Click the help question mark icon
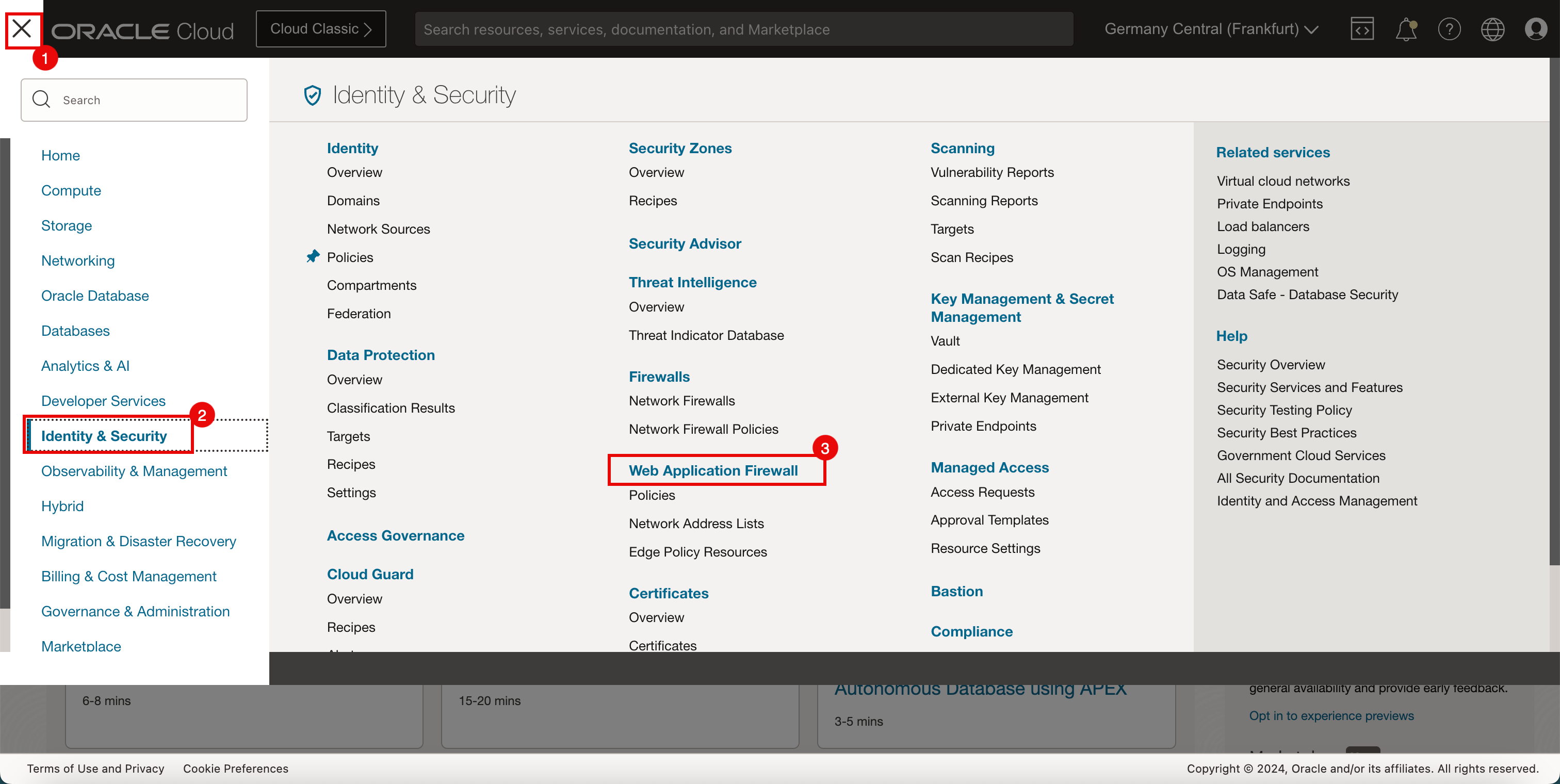 (x=1449, y=29)
